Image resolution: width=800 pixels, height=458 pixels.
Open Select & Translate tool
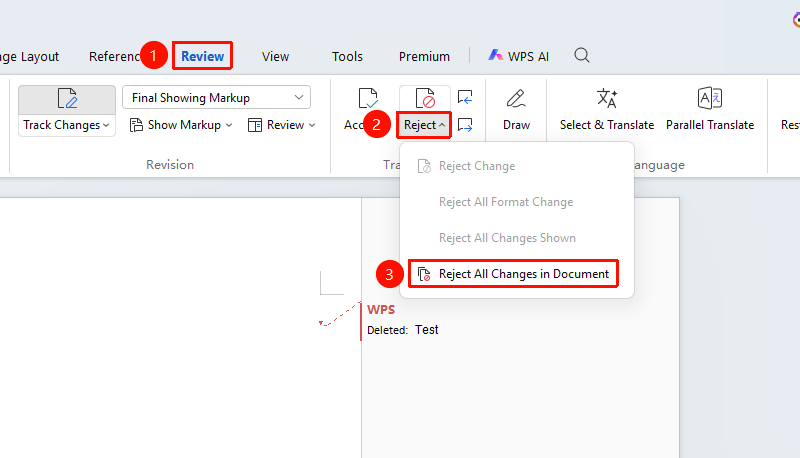607,110
